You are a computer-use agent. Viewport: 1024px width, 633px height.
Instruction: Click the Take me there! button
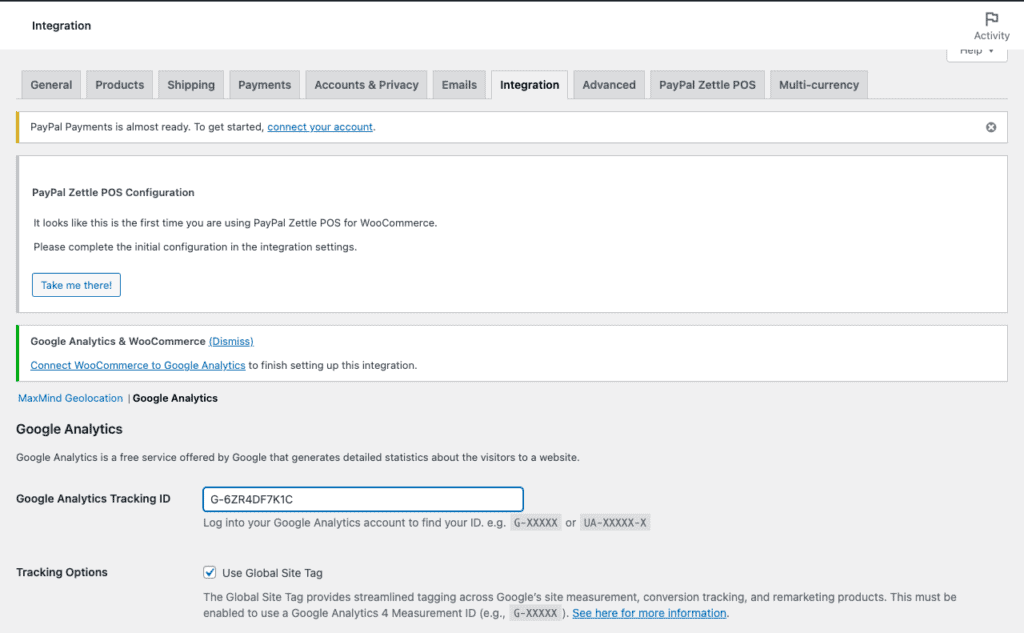tap(76, 285)
